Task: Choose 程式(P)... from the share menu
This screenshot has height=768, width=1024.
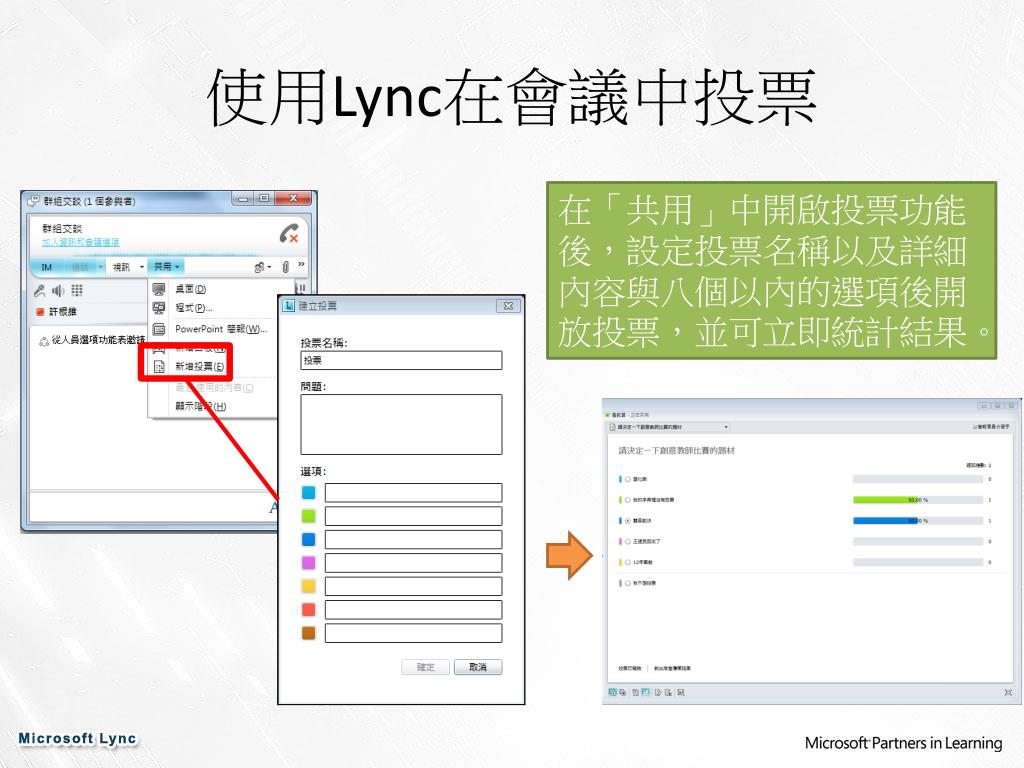Action: coord(193,308)
